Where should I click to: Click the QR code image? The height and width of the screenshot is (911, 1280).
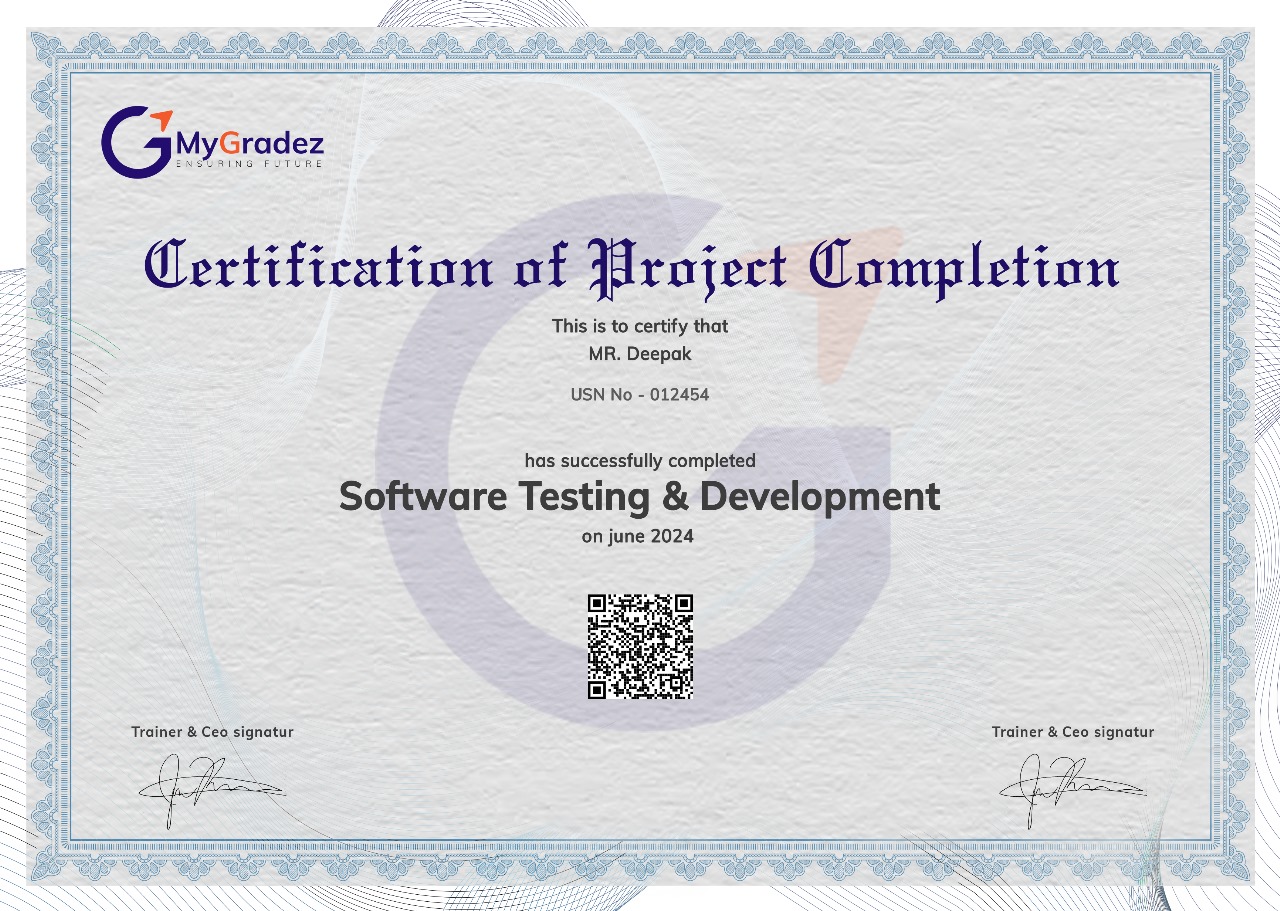640,647
